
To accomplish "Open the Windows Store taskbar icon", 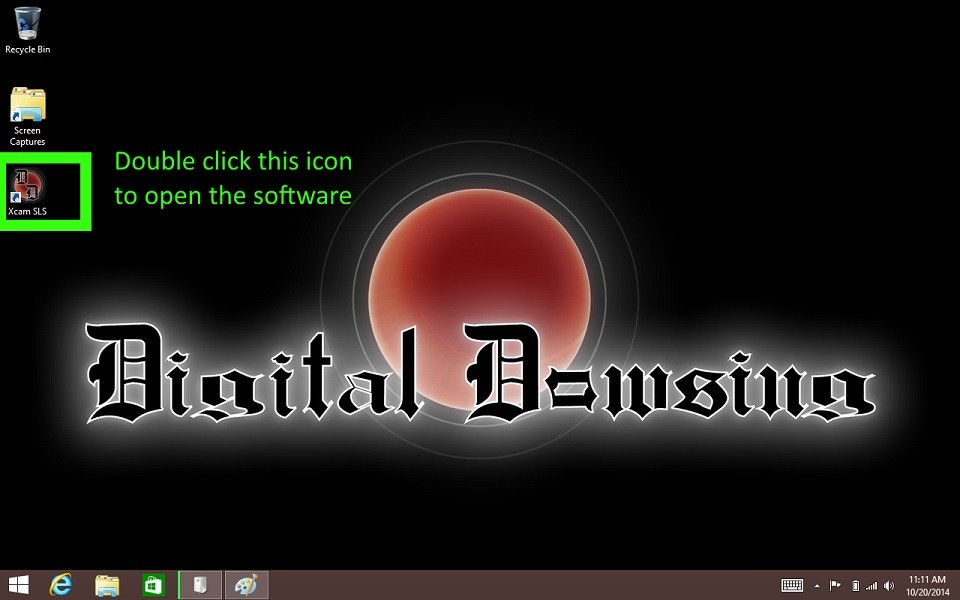I will pyautogui.click(x=152, y=585).
